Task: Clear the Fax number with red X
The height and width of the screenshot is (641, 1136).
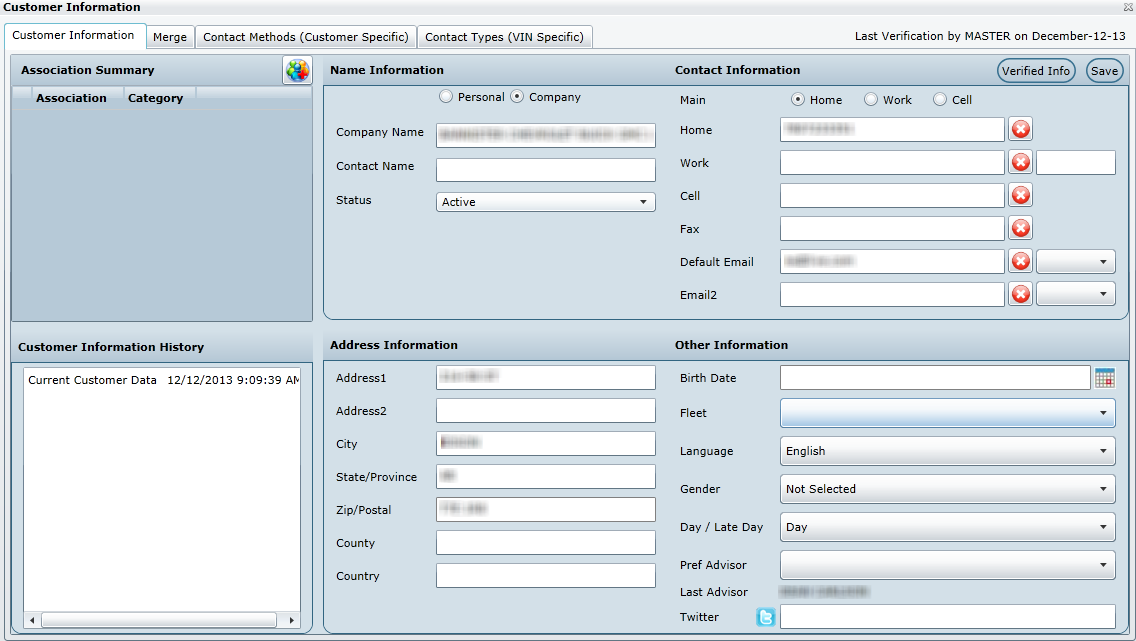Action: pos(1020,228)
